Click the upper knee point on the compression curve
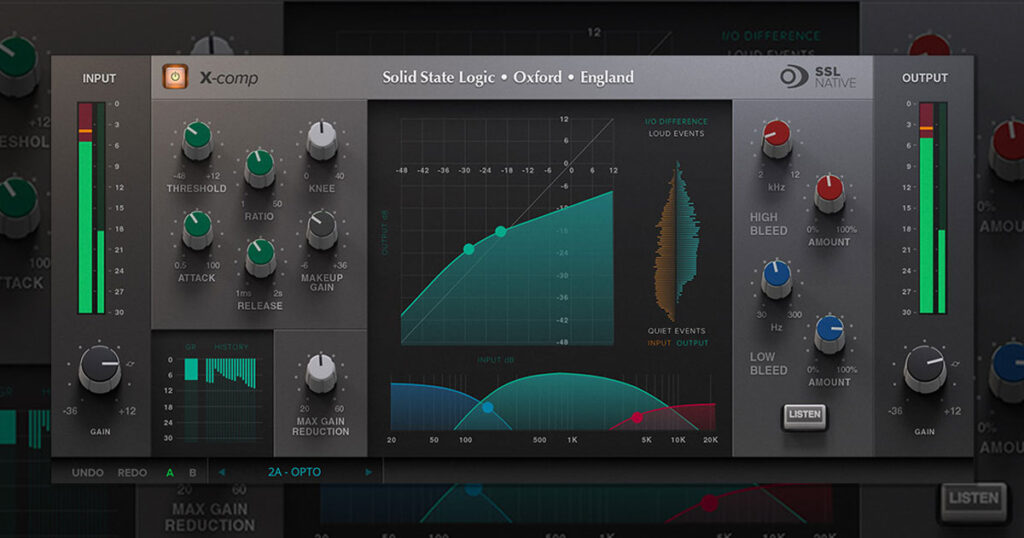Screen dimensions: 1024x538 click(500, 231)
